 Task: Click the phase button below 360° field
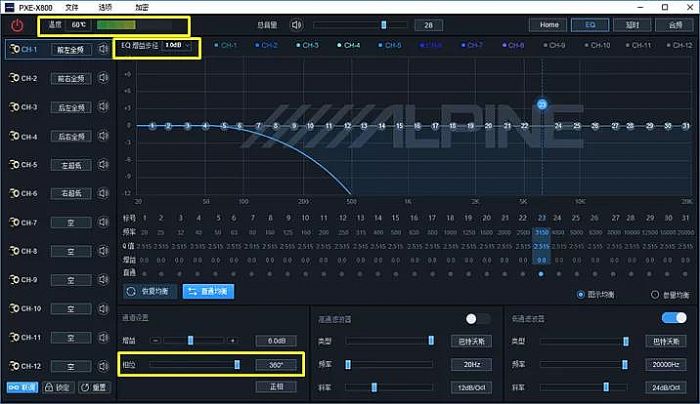click(276, 387)
